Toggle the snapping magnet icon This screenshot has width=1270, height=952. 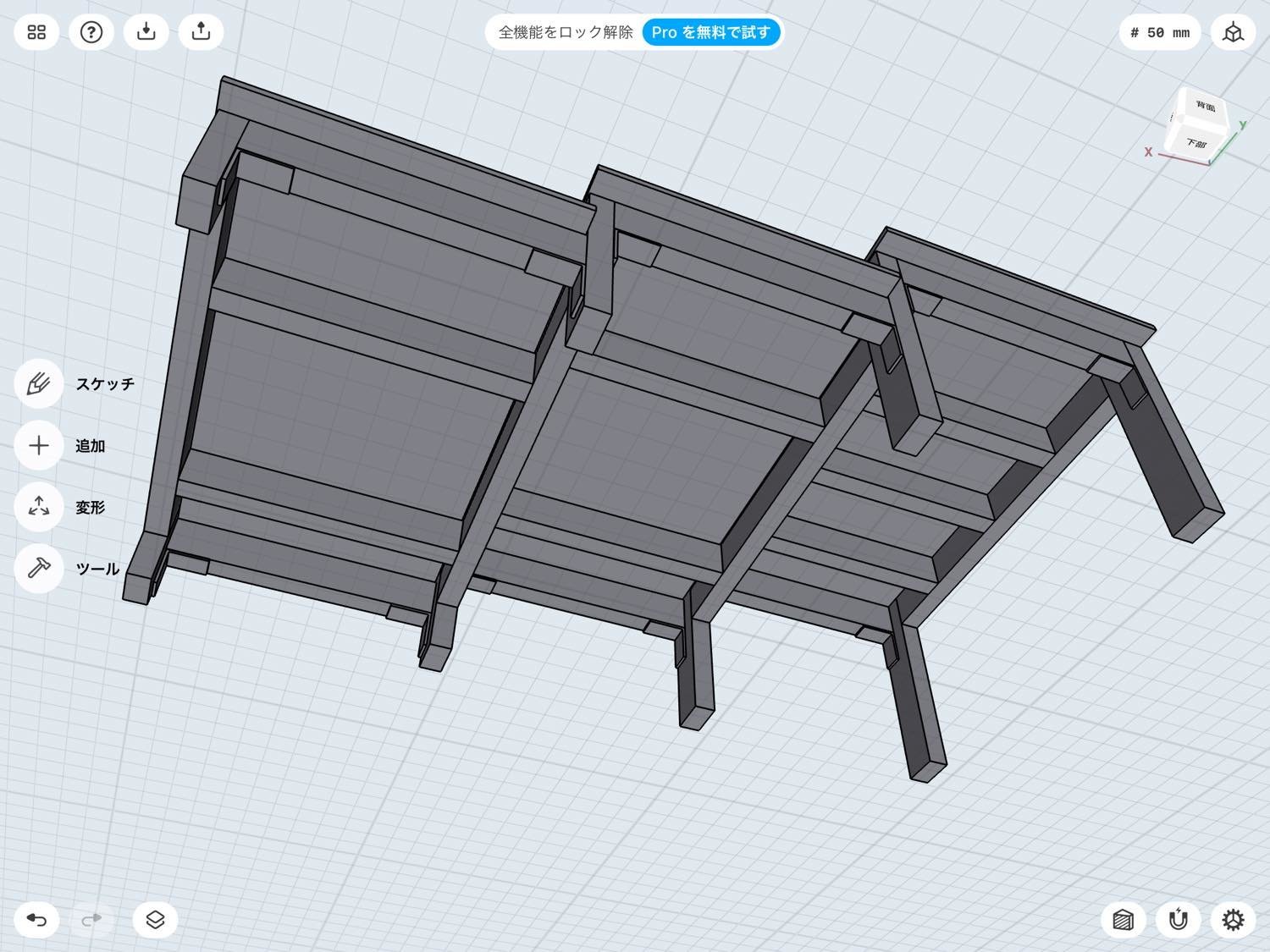point(1179,920)
